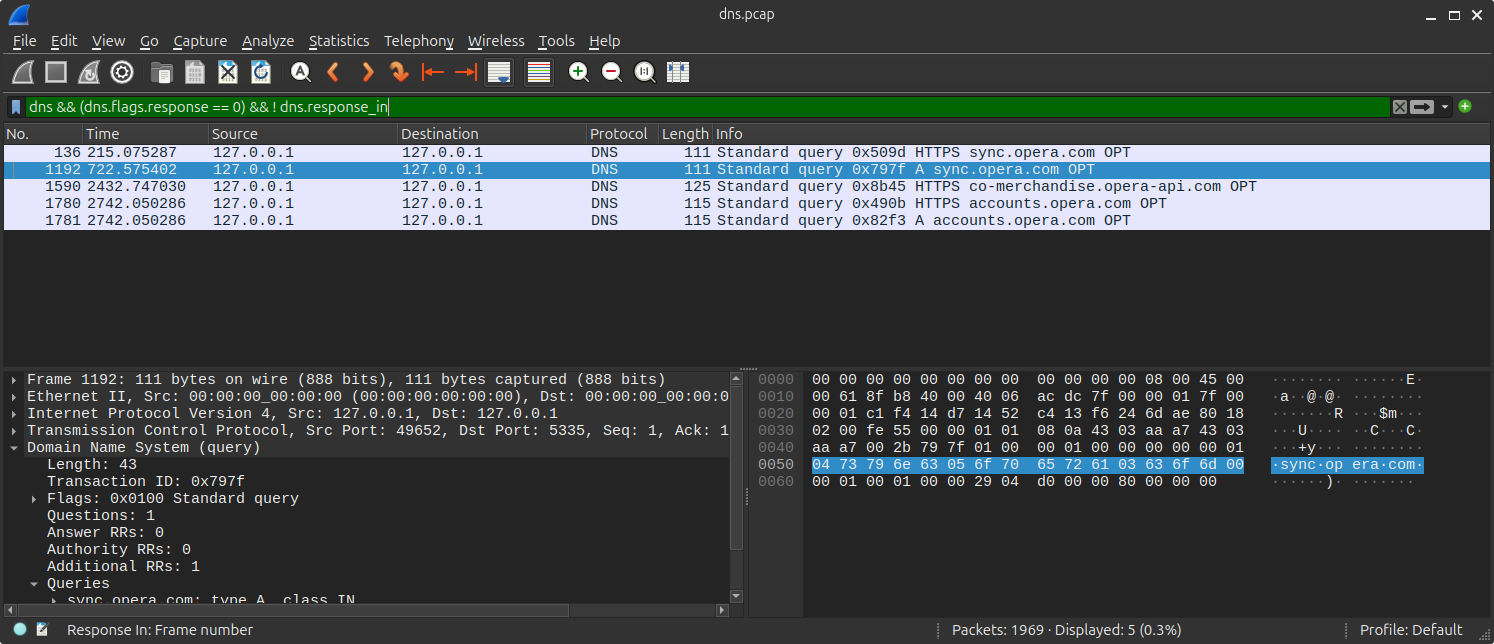Open the Go menu

(149, 41)
